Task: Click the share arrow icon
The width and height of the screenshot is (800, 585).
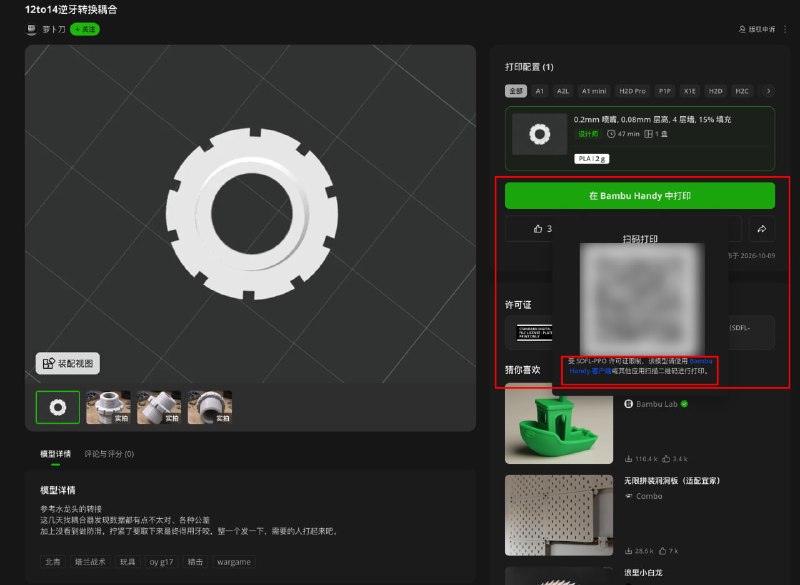Action: point(762,228)
